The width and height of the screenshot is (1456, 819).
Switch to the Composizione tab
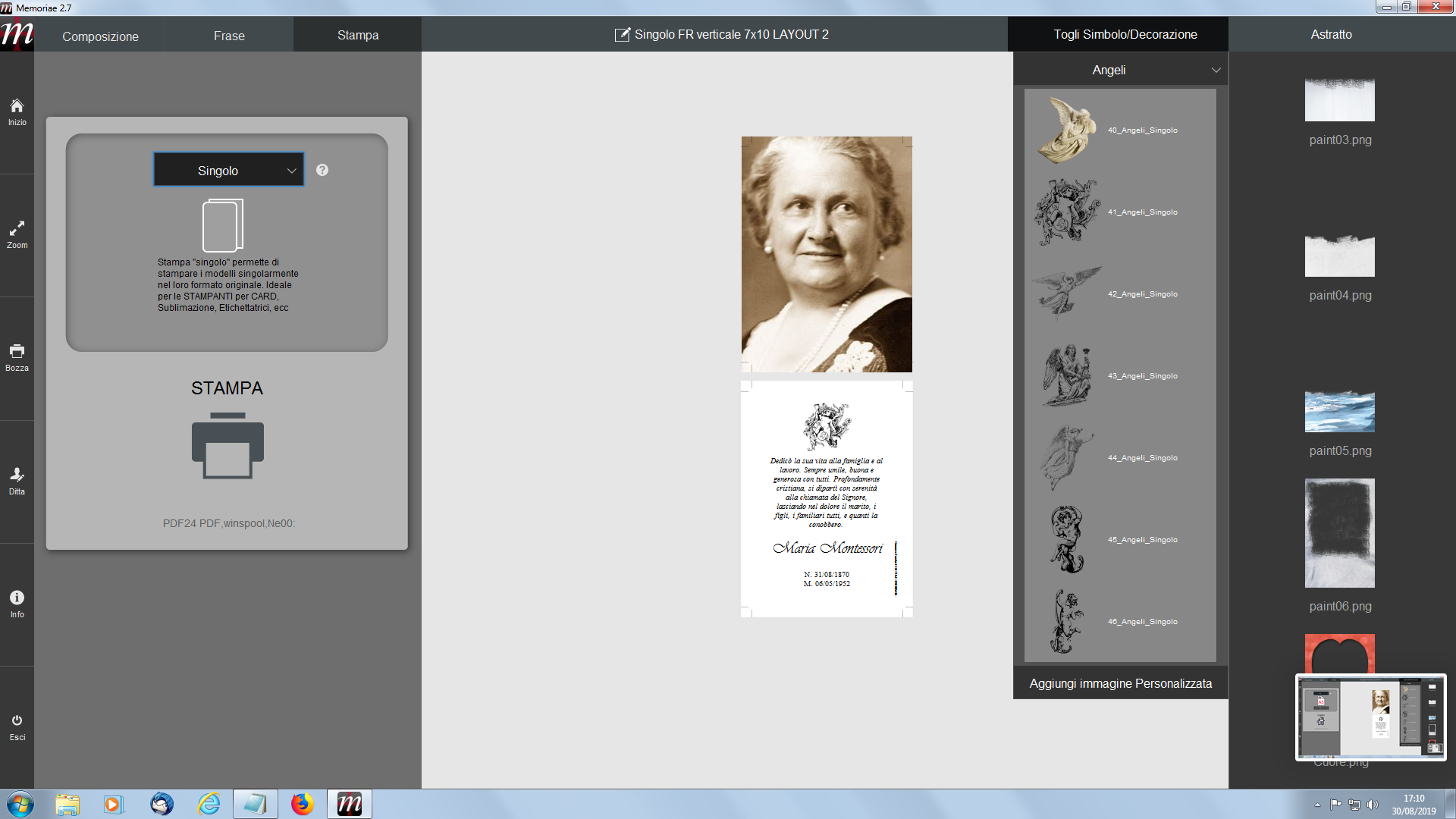pos(100,36)
